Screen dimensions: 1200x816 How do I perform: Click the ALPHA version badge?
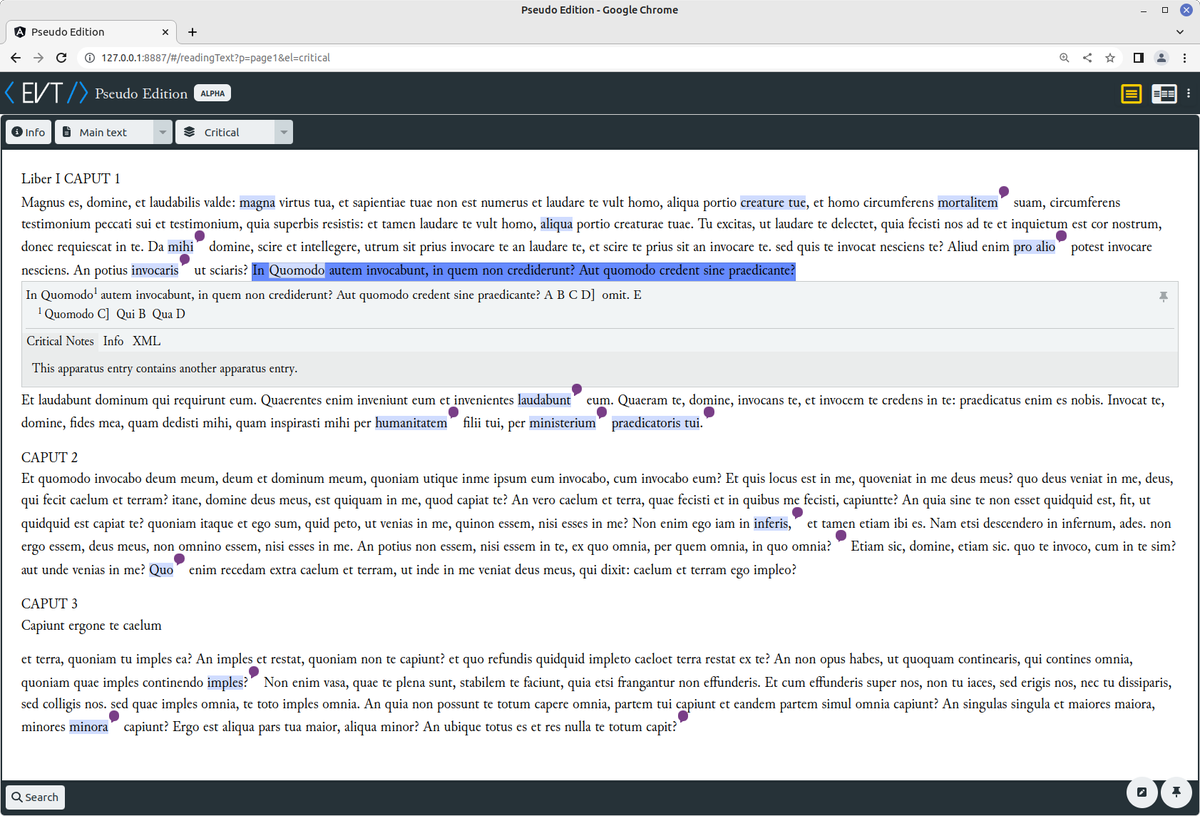(x=212, y=93)
